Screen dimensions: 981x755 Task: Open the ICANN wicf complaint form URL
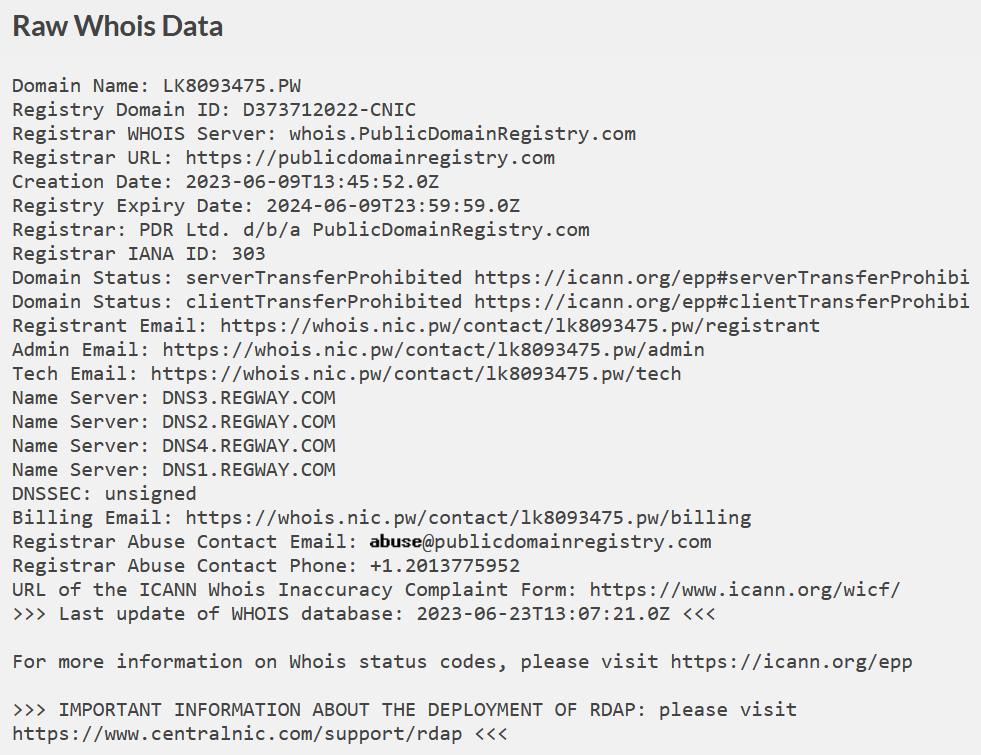pos(744,590)
